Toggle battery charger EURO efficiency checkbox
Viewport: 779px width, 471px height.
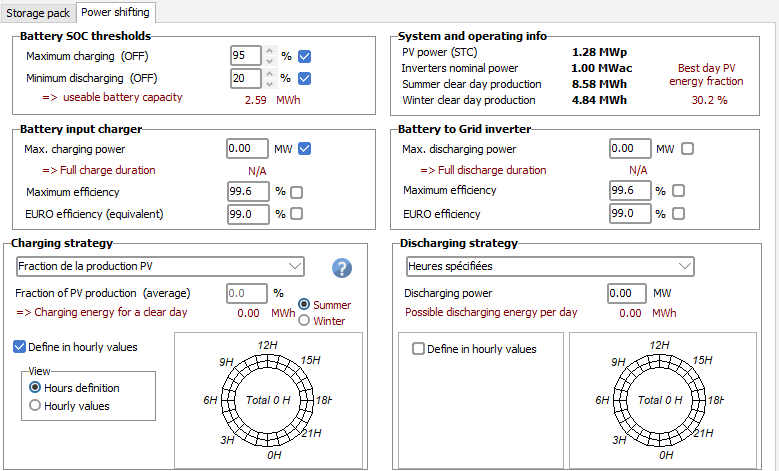(x=296, y=214)
